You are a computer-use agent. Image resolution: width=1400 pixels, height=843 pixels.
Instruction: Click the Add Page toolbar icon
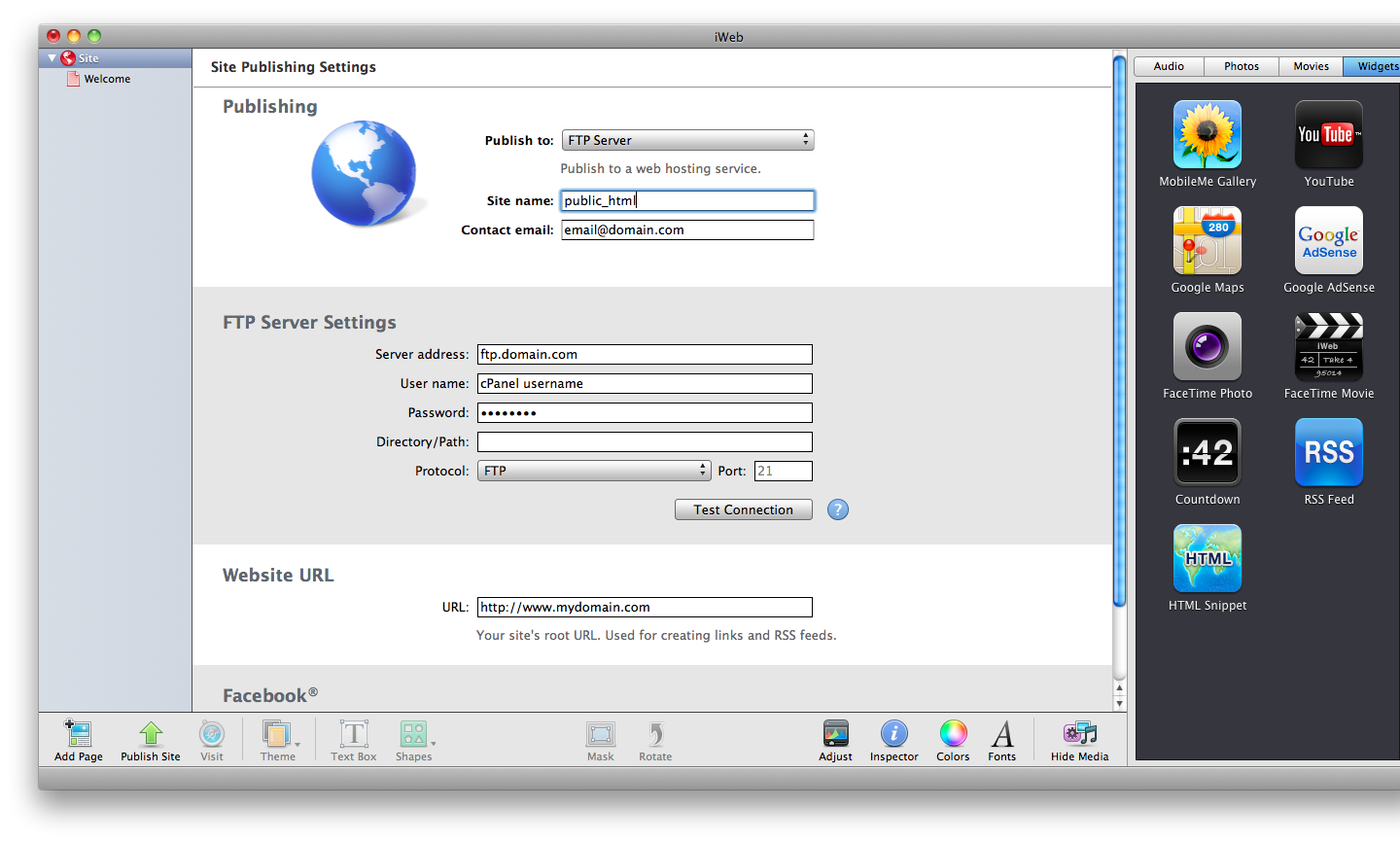pos(78,735)
